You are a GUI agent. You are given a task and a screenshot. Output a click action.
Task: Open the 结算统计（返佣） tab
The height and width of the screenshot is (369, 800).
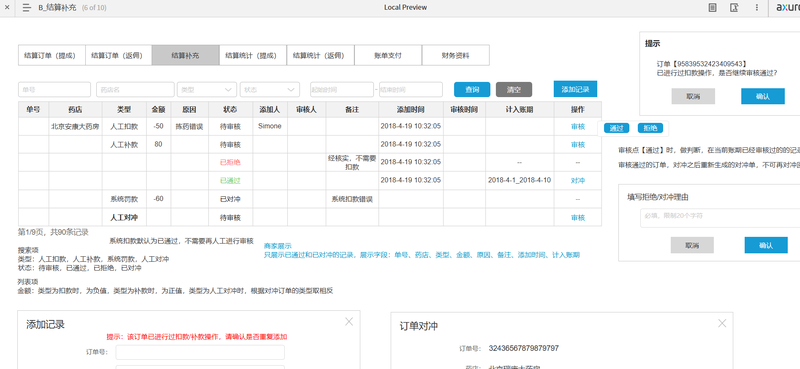tap(320, 55)
